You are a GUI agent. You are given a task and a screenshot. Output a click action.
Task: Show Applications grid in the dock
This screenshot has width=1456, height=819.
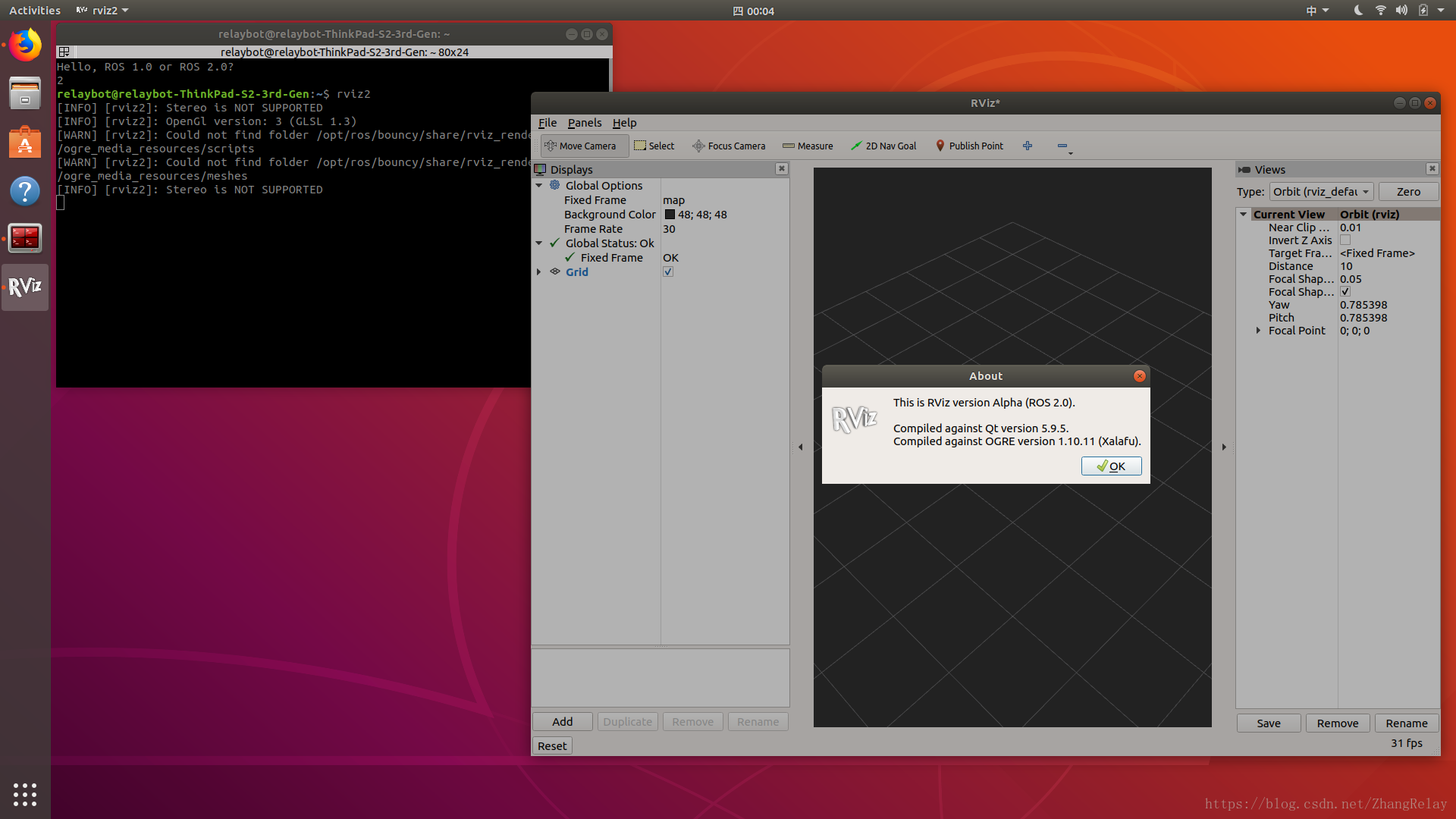tap(25, 794)
